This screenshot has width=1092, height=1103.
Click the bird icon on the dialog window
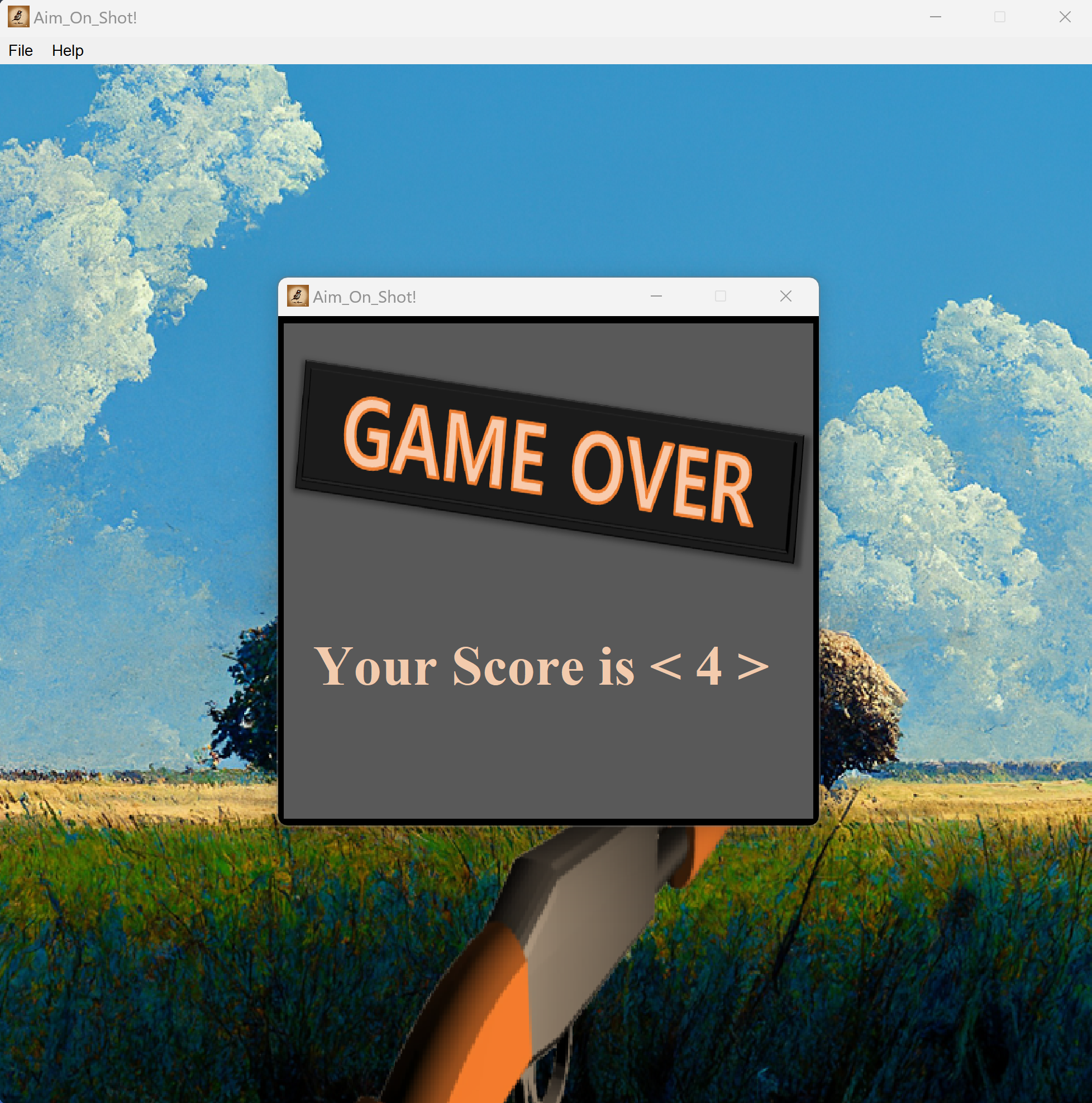[298, 296]
